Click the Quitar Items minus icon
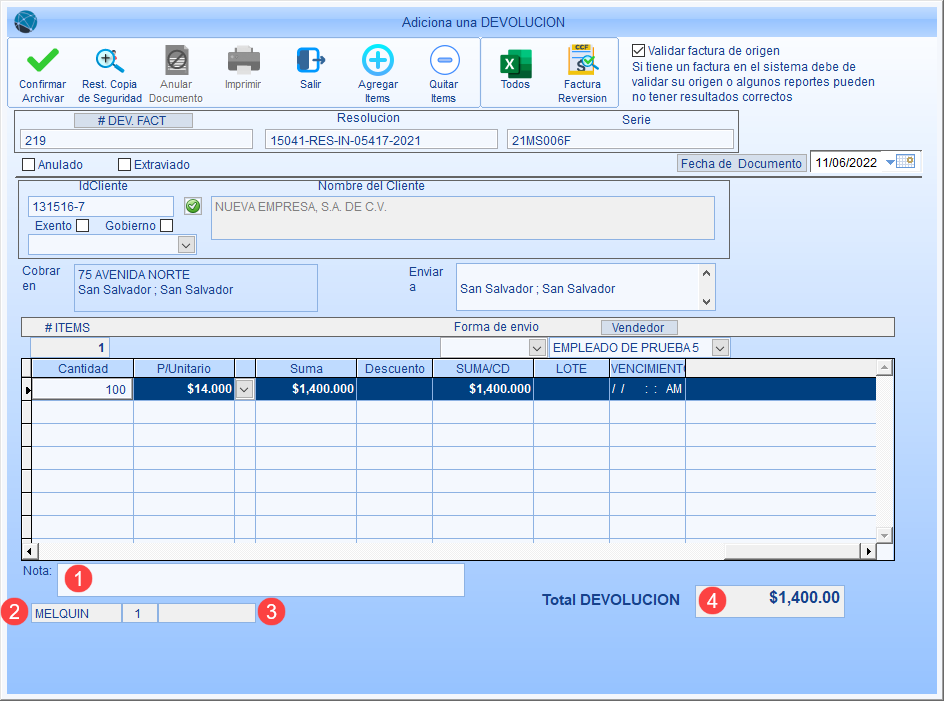 click(x=444, y=60)
